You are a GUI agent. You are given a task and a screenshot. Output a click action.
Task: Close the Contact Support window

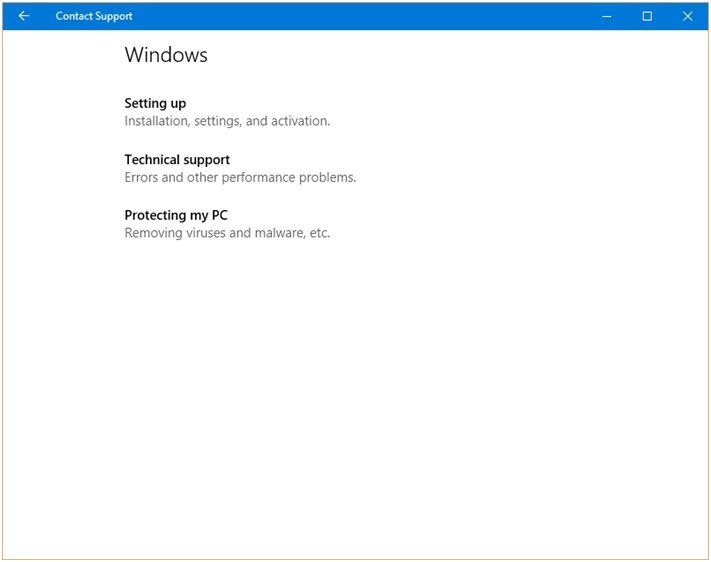coord(687,16)
